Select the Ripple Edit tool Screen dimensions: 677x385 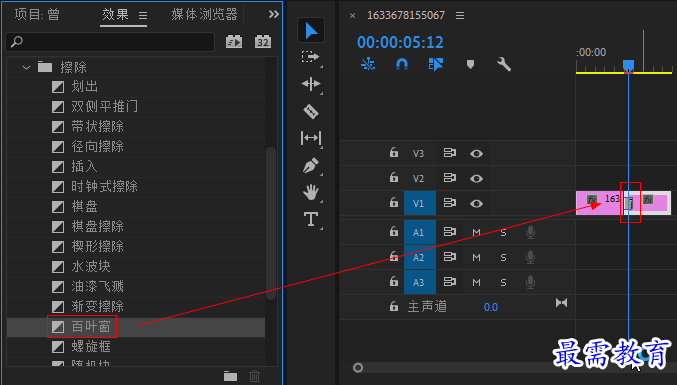point(311,84)
